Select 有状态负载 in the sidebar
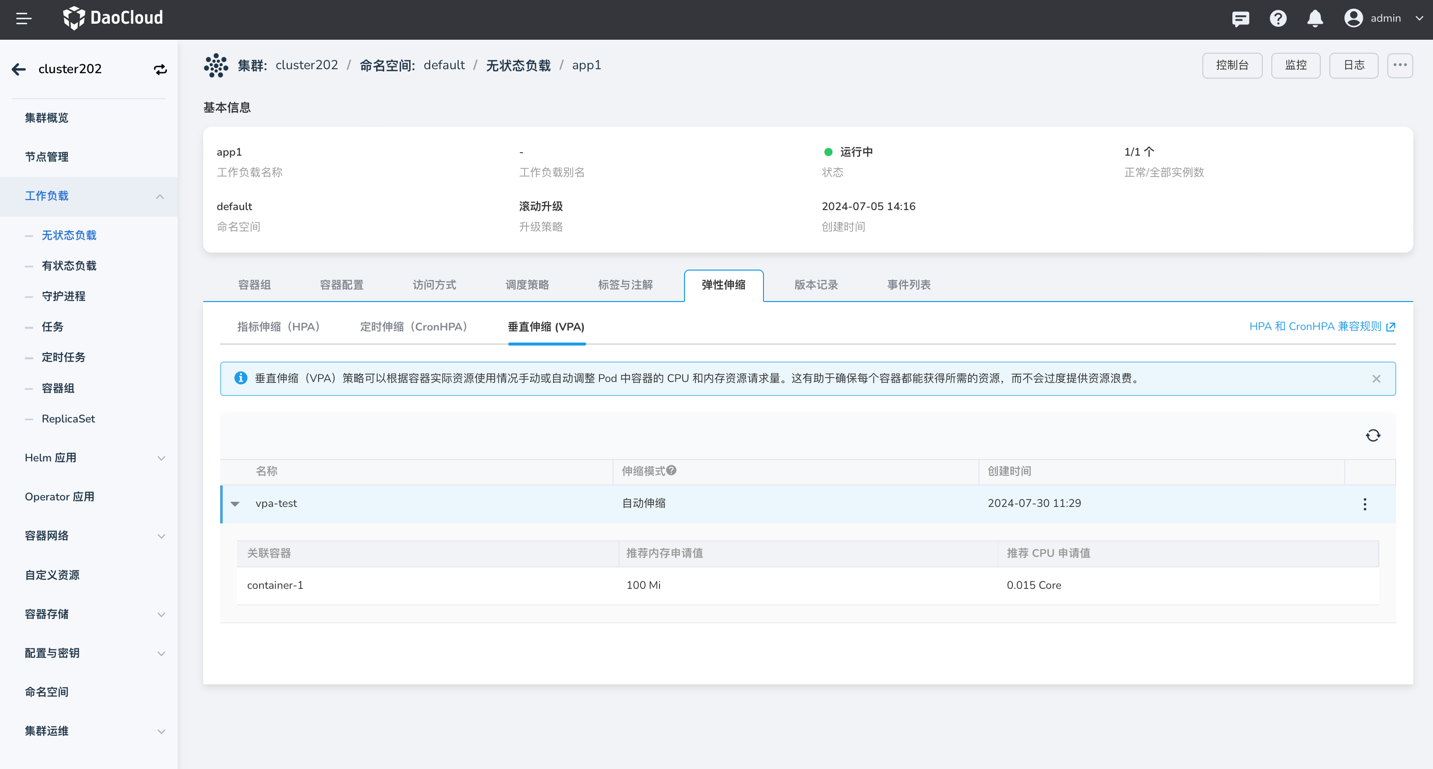This screenshot has width=1433, height=769. [x=69, y=266]
